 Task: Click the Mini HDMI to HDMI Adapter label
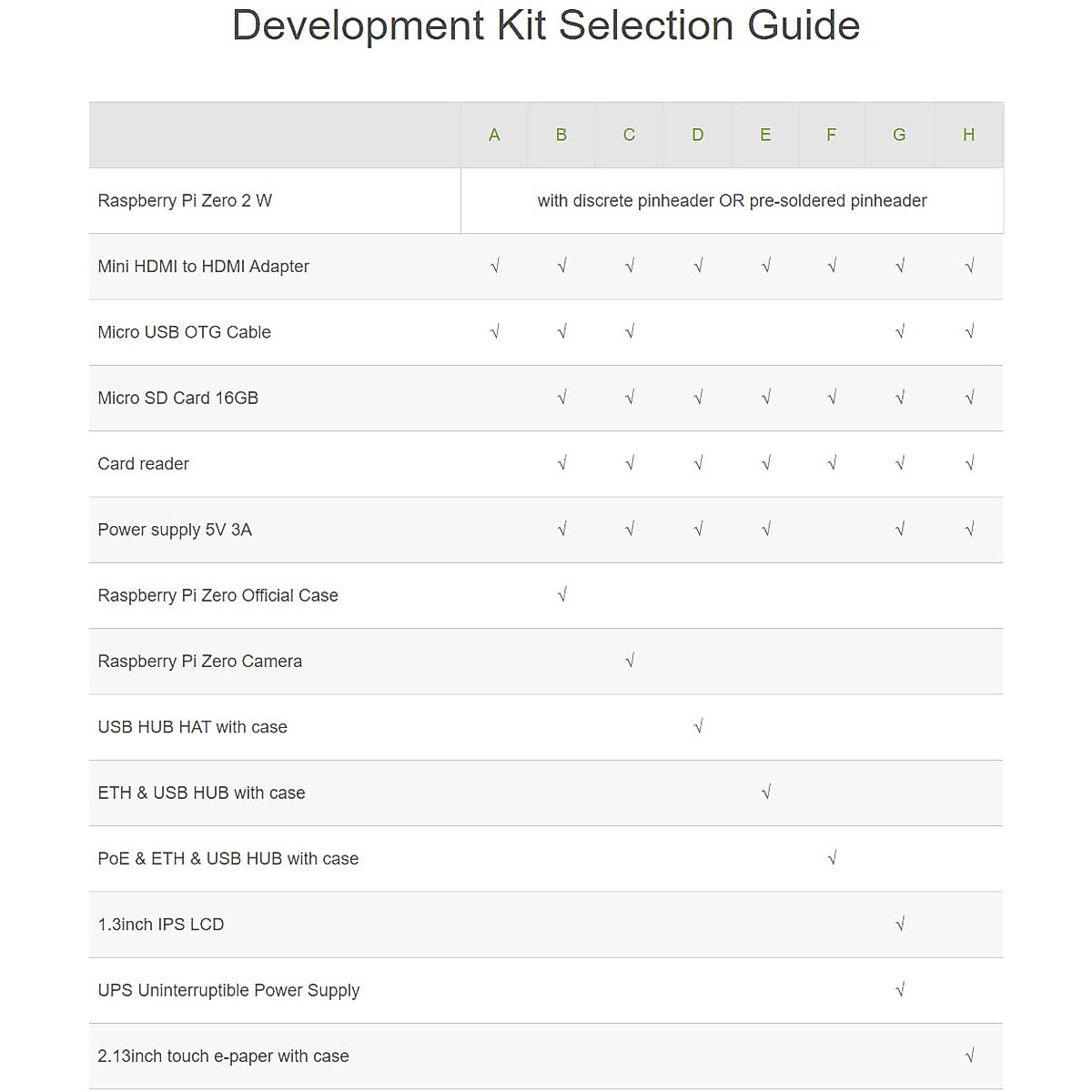[x=203, y=267]
